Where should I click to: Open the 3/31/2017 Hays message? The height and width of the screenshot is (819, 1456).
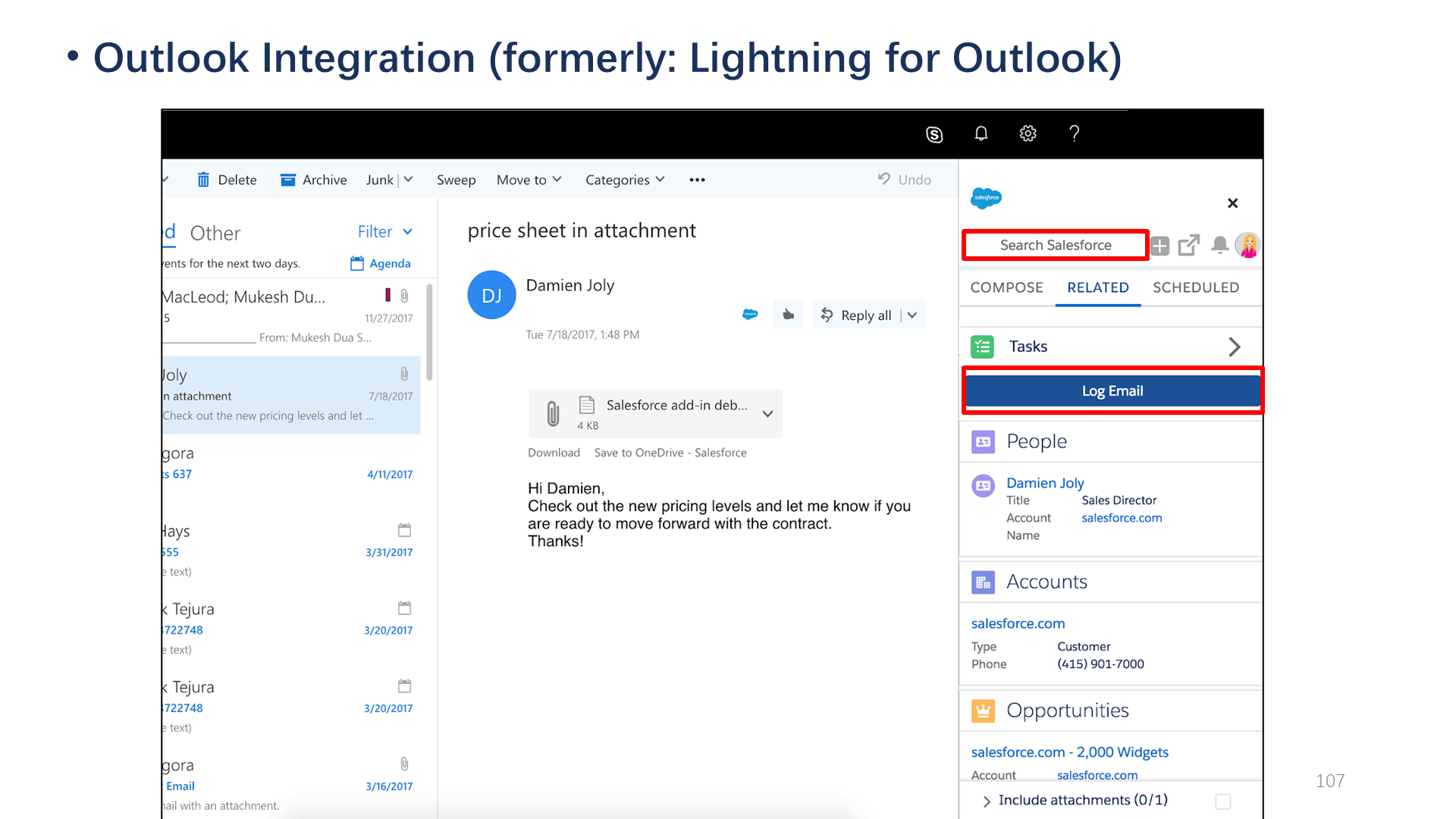coord(290,550)
